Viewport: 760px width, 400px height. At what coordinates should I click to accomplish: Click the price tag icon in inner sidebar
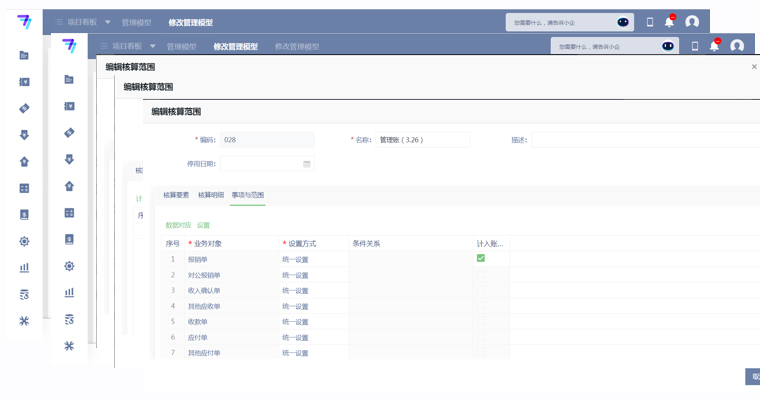[x=69, y=132]
